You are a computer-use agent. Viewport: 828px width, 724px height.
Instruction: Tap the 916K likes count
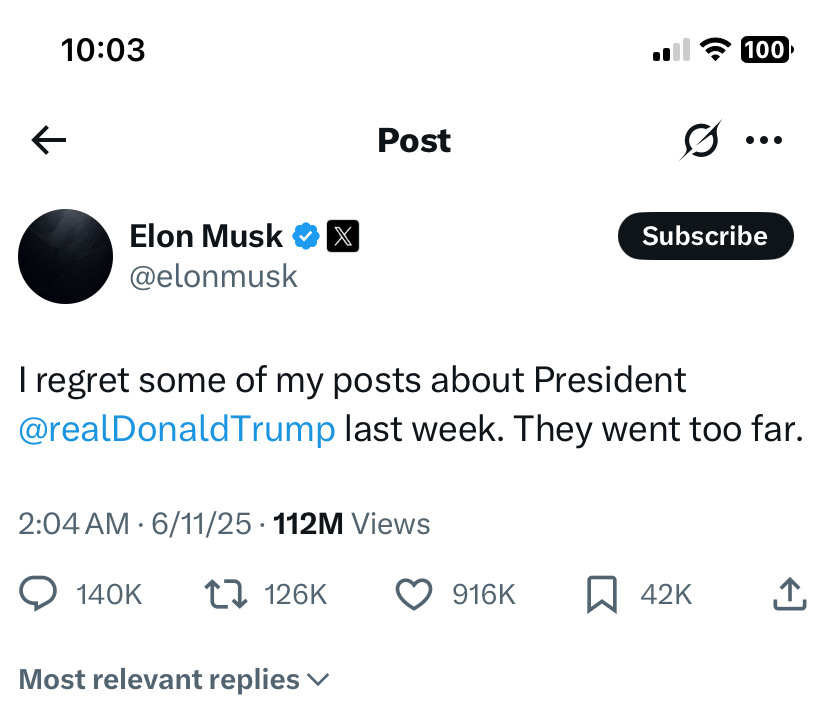[x=483, y=595]
